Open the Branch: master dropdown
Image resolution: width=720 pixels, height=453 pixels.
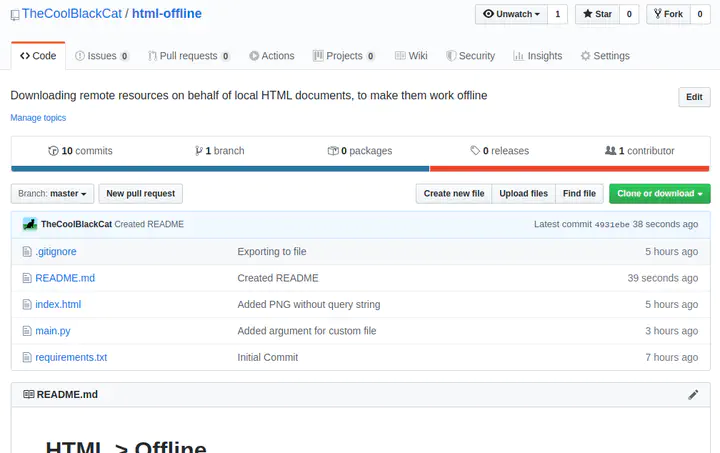[52, 194]
